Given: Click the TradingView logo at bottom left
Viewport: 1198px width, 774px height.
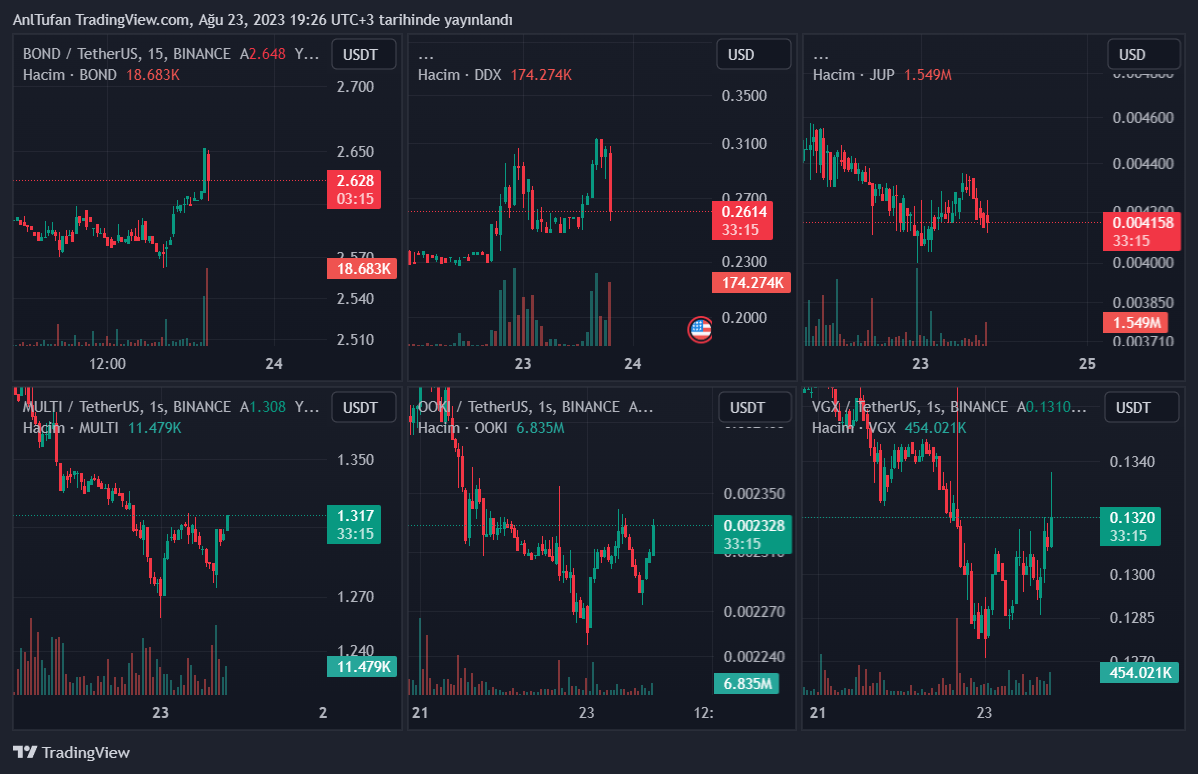Looking at the screenshot, I should tap(71, 752).
